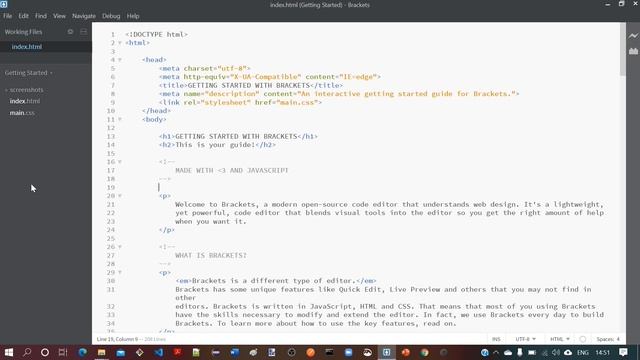Viewport: 640px width, 360px height.
Task: Open the Navigate menu
Action: tap(84, 16)
